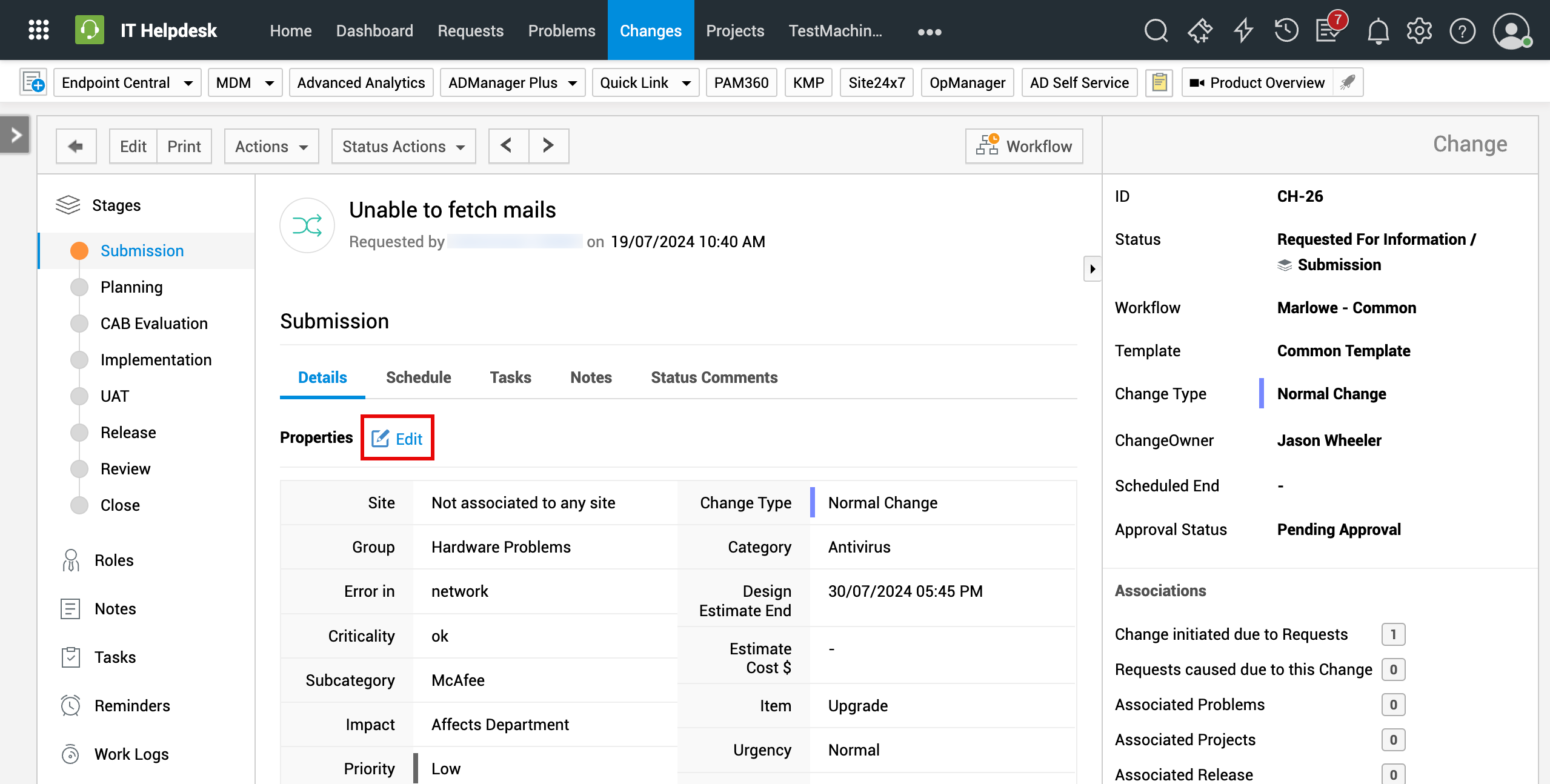Select the Implementation stage
This screenshot has width=1550, height=784.
(x=156, y=360)
